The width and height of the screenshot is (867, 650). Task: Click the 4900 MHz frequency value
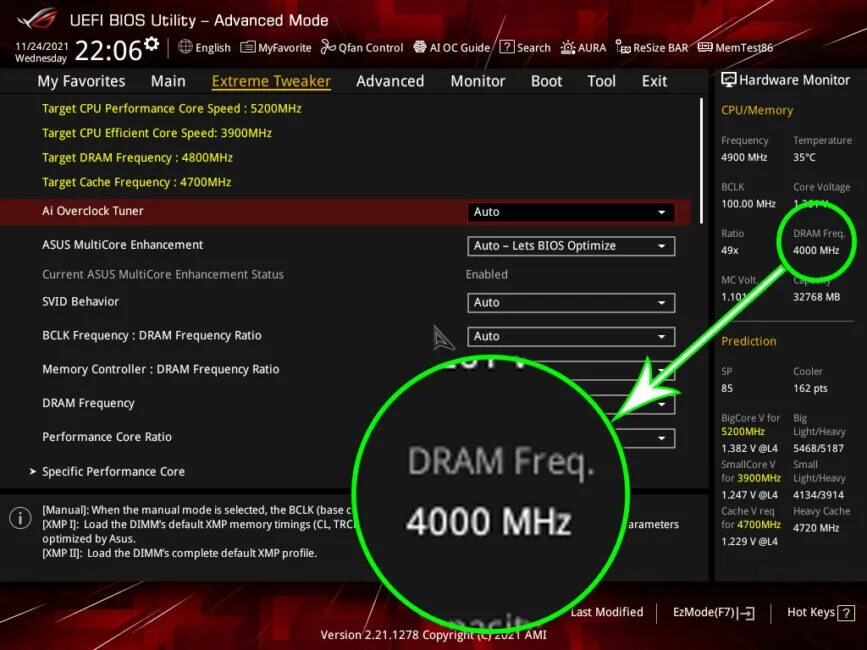click(744, 157)
